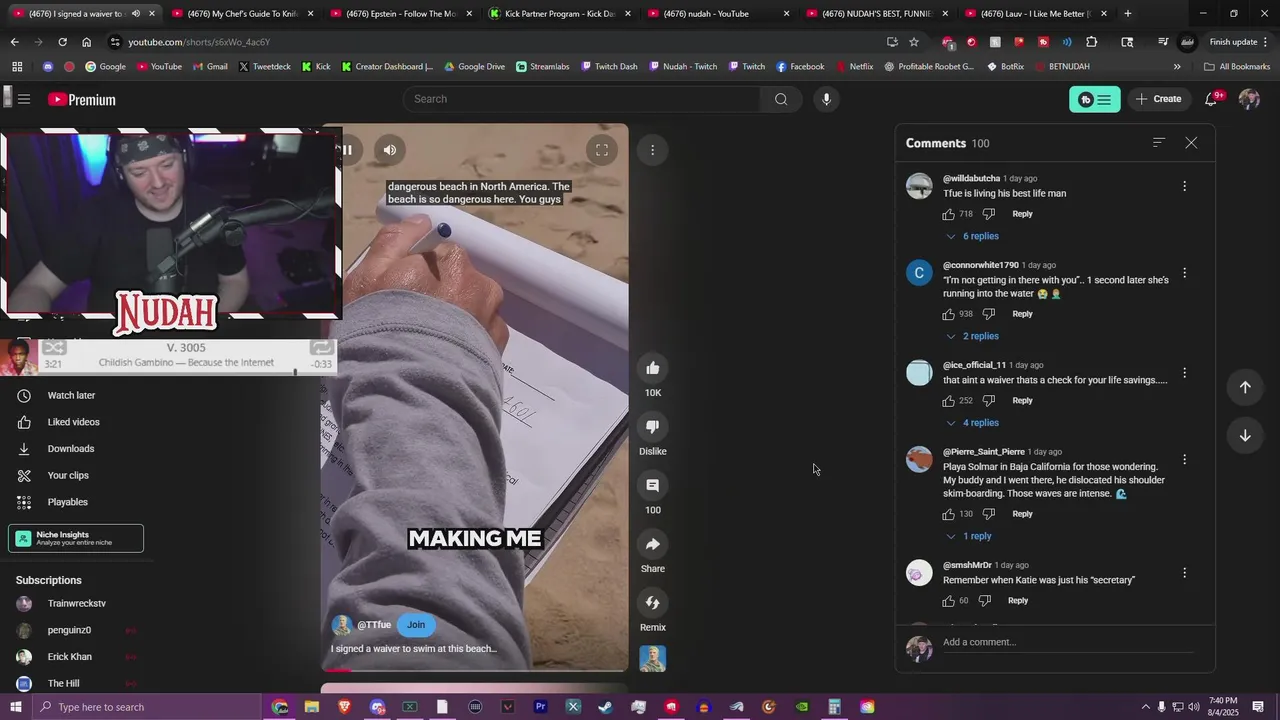
Task: Open Playables in sidebar
Action: coord(67,502)
